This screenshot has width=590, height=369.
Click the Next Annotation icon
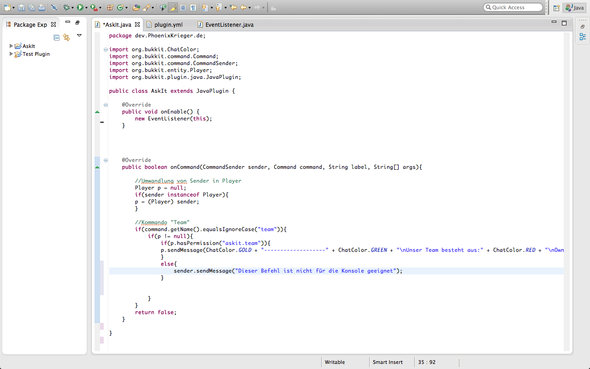pyautogui.click(x=205, y=8)
